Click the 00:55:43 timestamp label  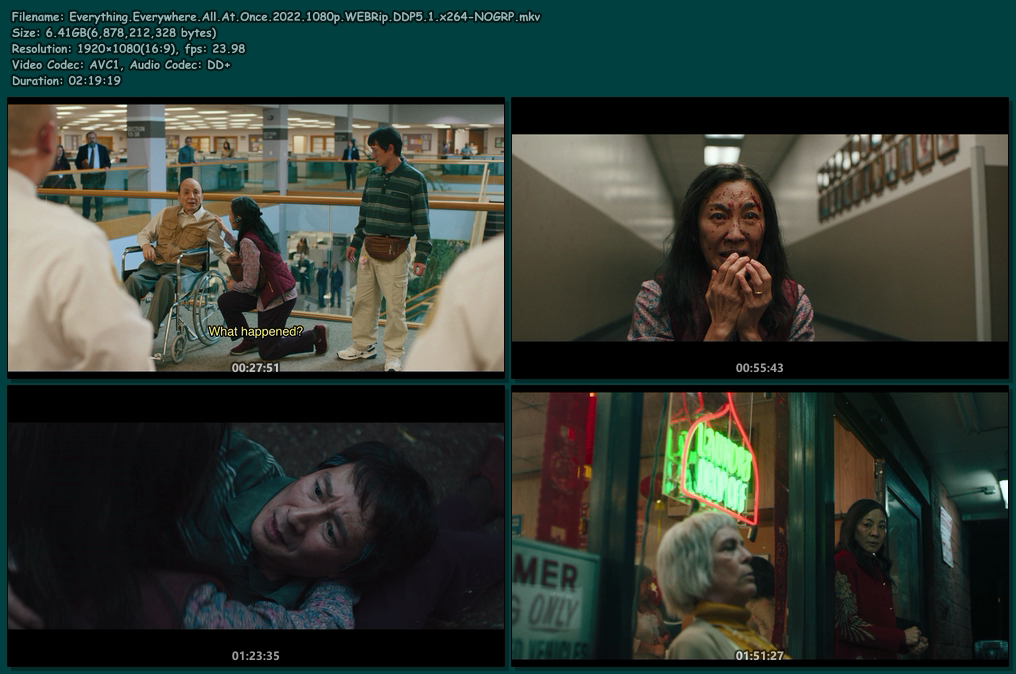coord(759,367)
